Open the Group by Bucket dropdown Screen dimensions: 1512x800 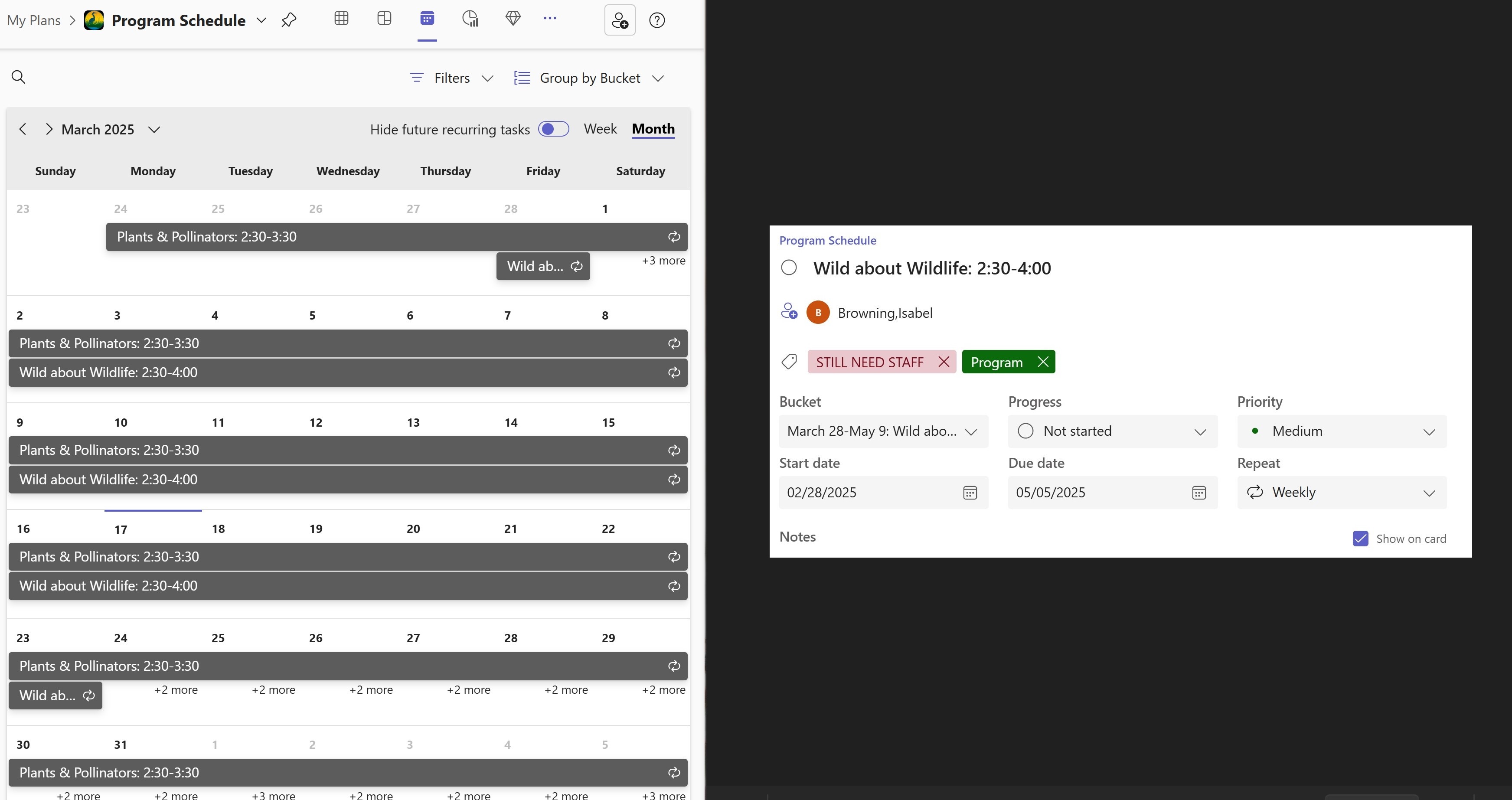tap(589, 78)
